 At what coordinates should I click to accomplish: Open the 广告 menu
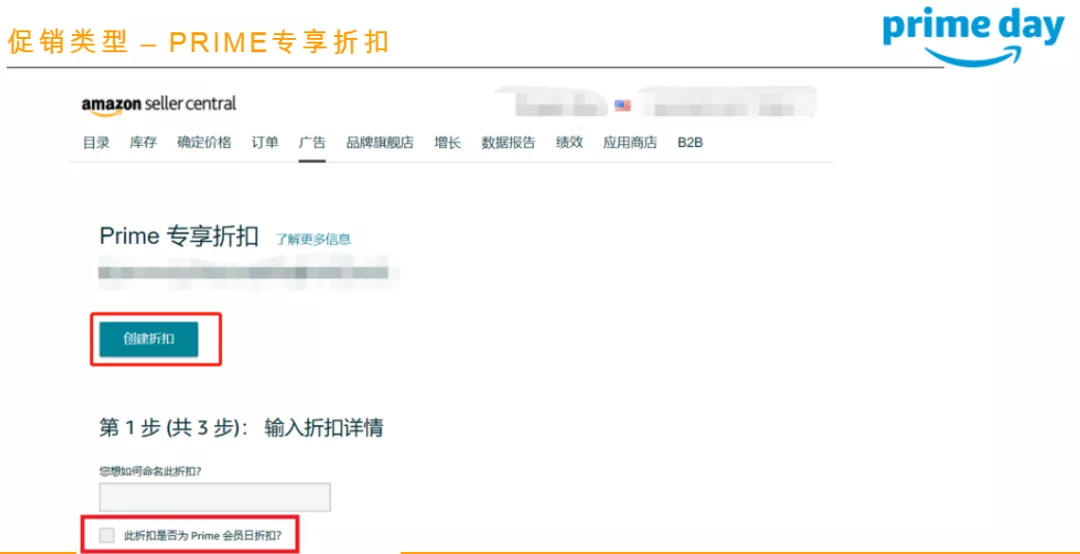312,143
